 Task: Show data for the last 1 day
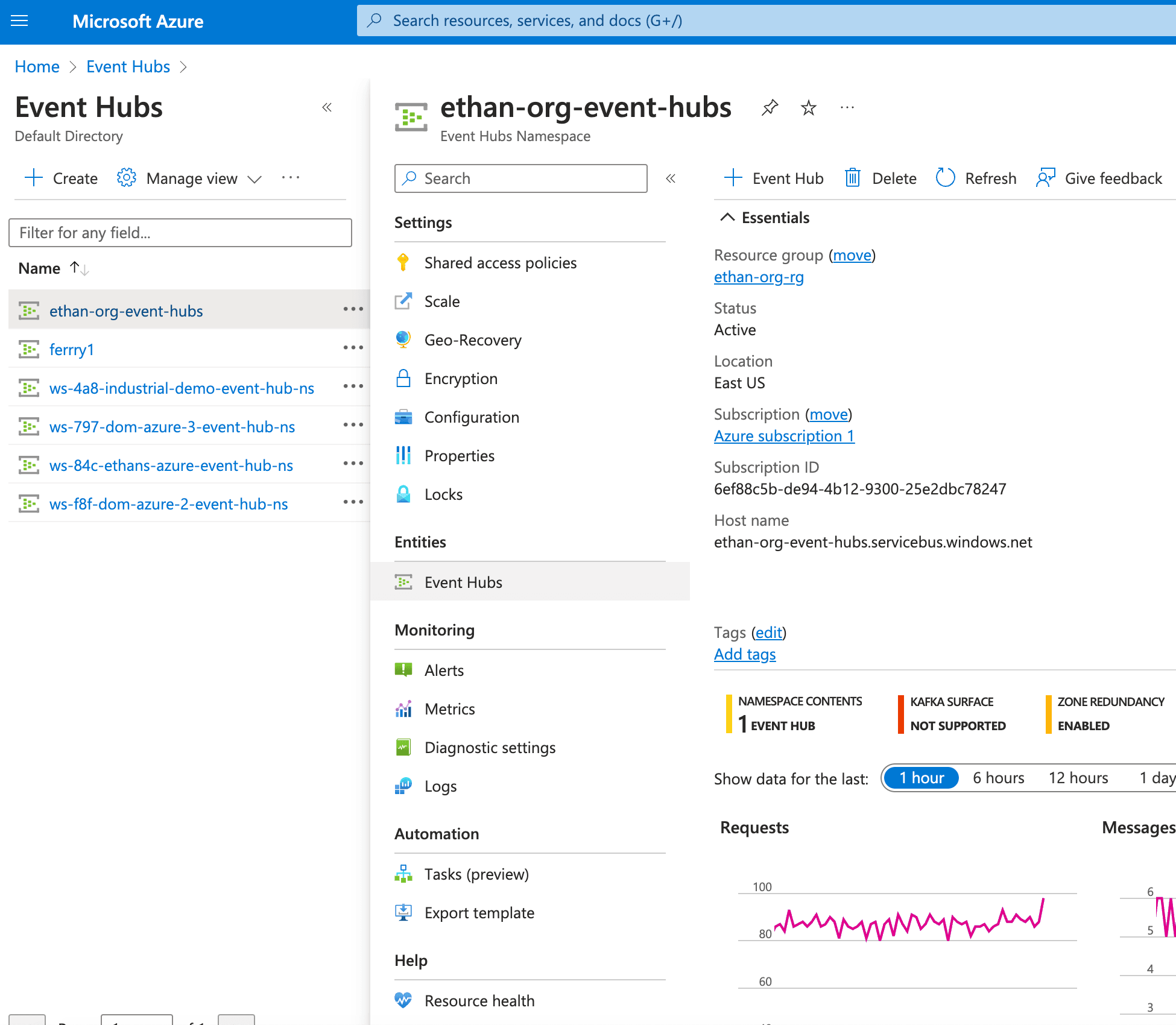point(1157,778)
